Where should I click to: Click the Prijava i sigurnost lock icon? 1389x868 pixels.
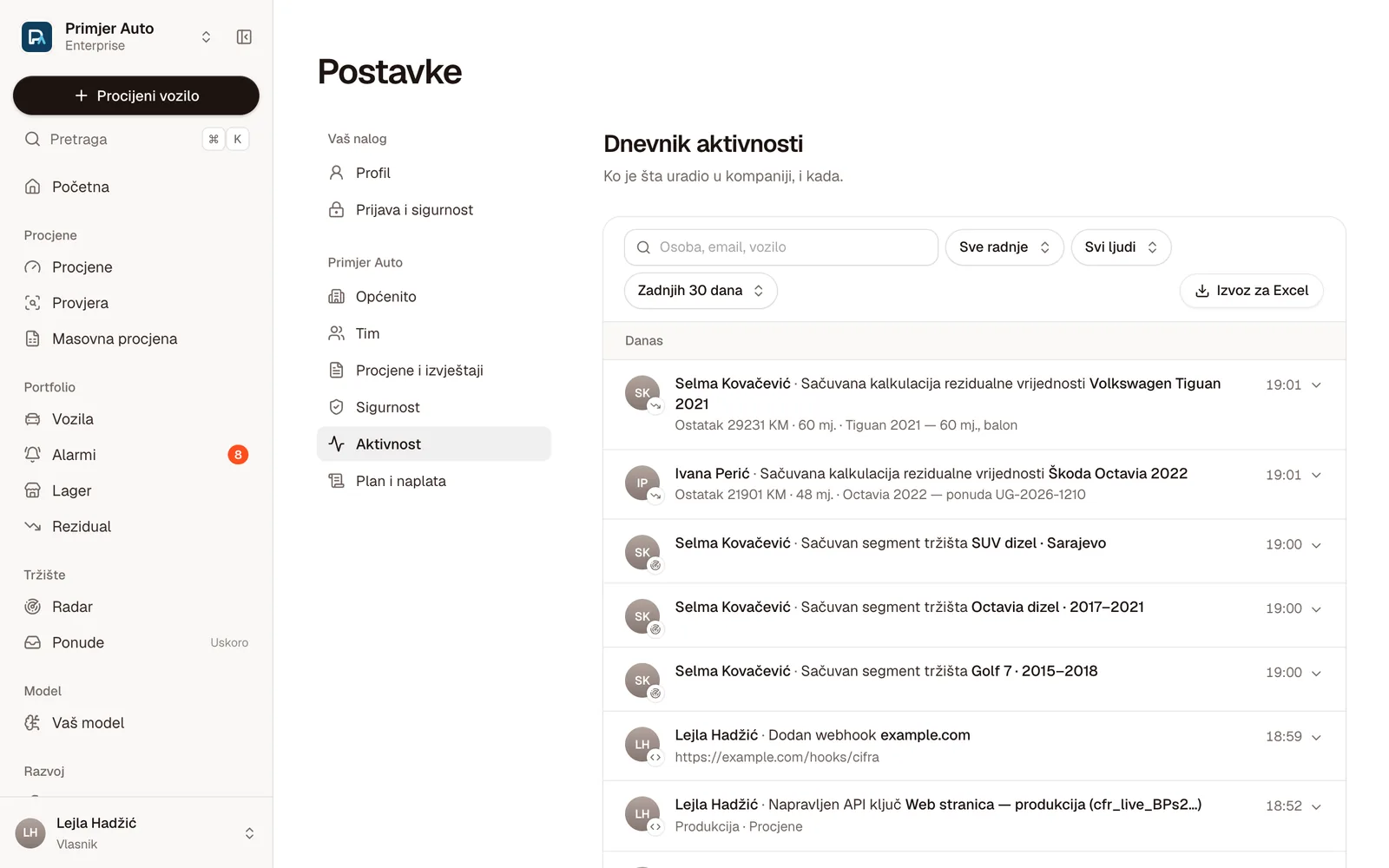(337, 210)
